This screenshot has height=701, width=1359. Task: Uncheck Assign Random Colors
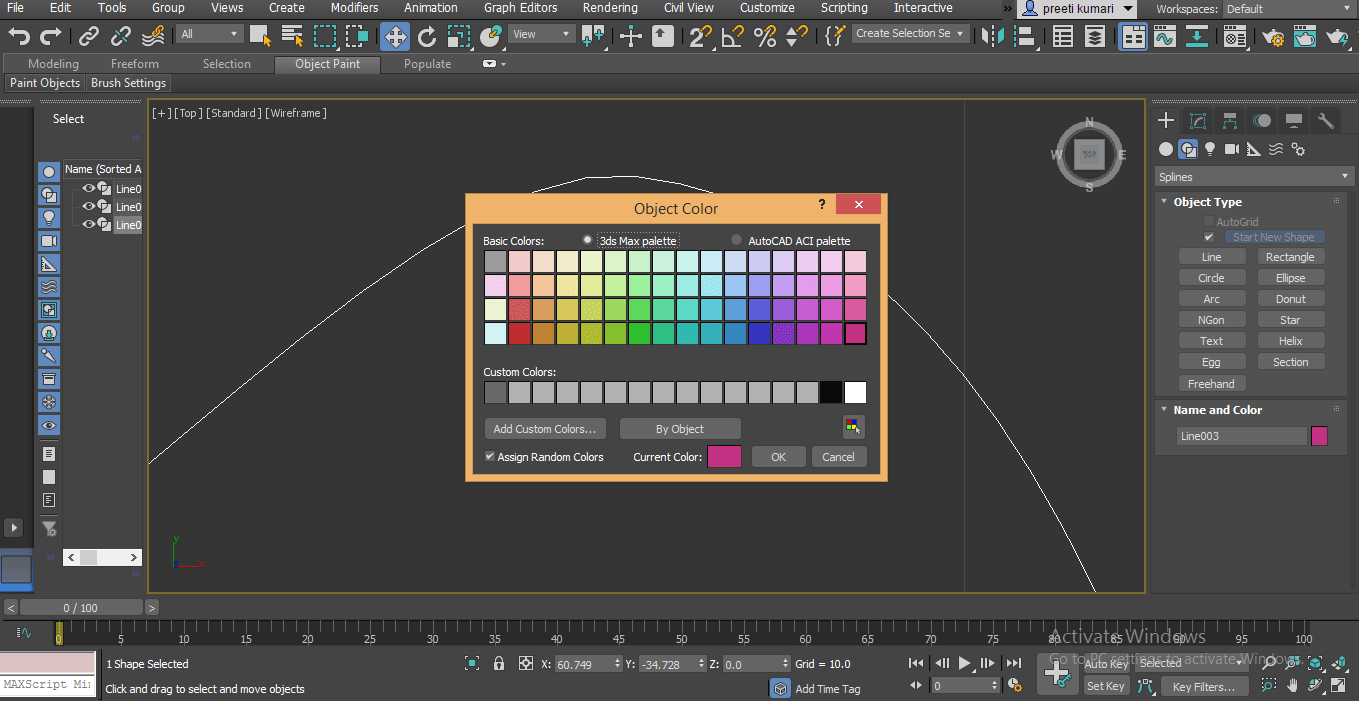click(x=489, y=456)
